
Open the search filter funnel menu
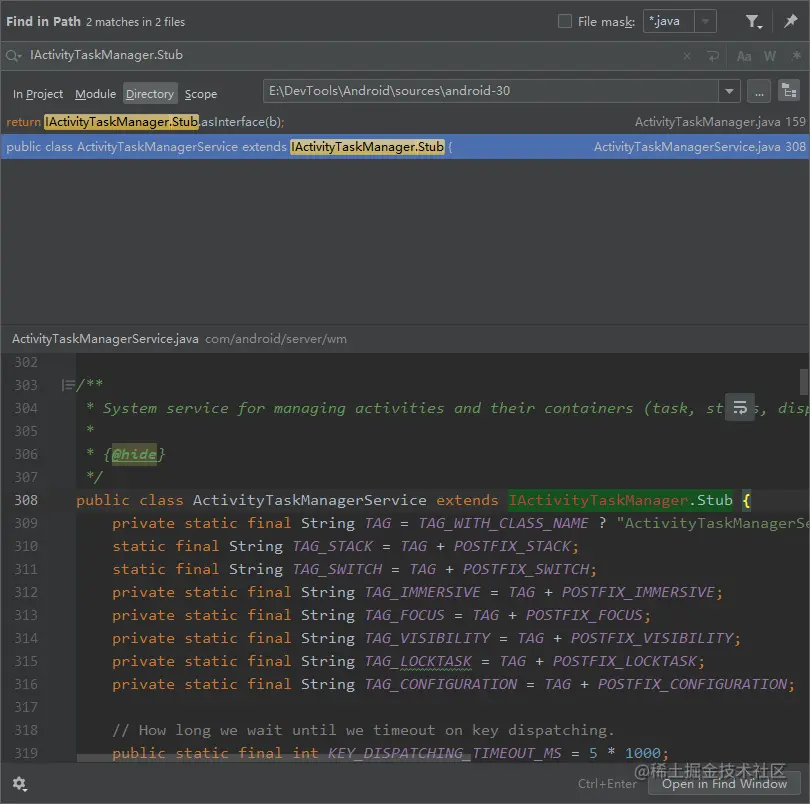tap(754, 21)
